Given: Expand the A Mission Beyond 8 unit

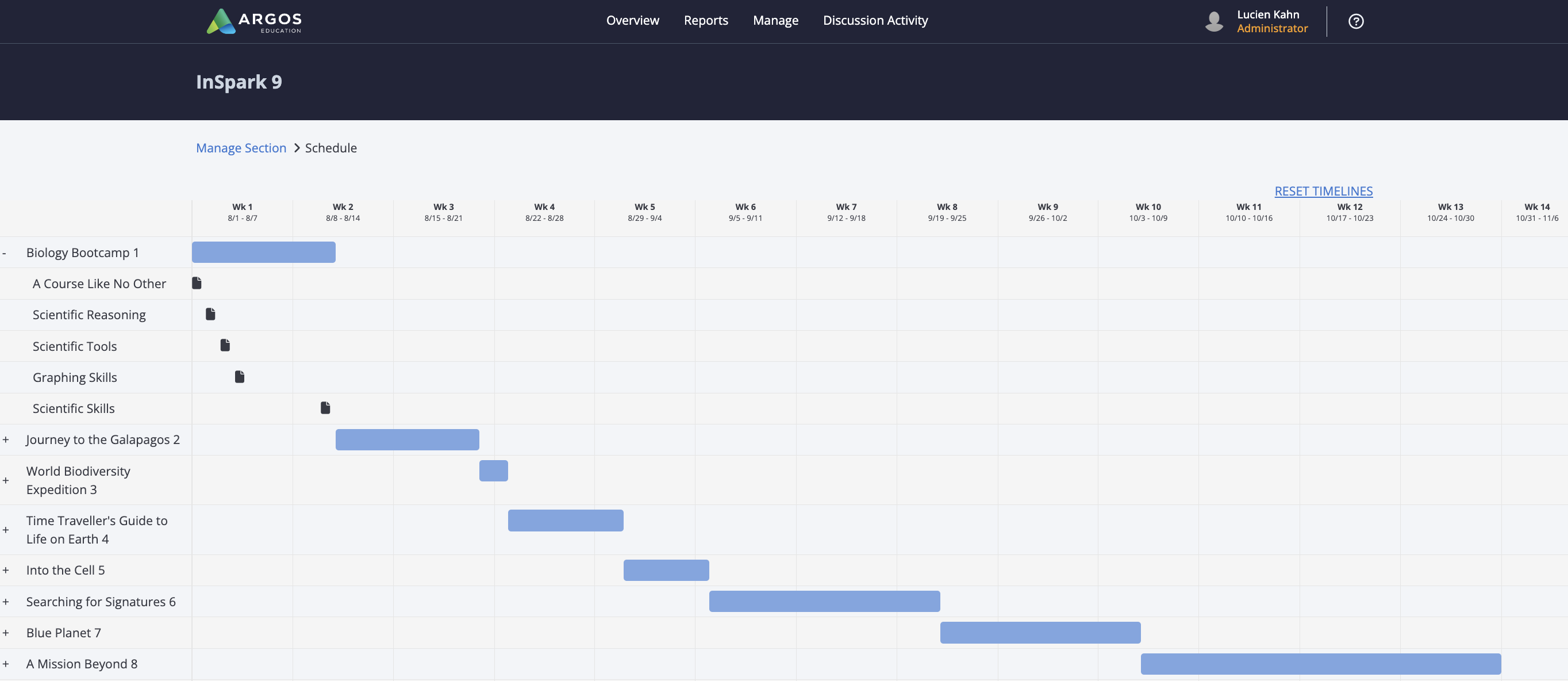Looking at the screenshot, I should (6, 664).
